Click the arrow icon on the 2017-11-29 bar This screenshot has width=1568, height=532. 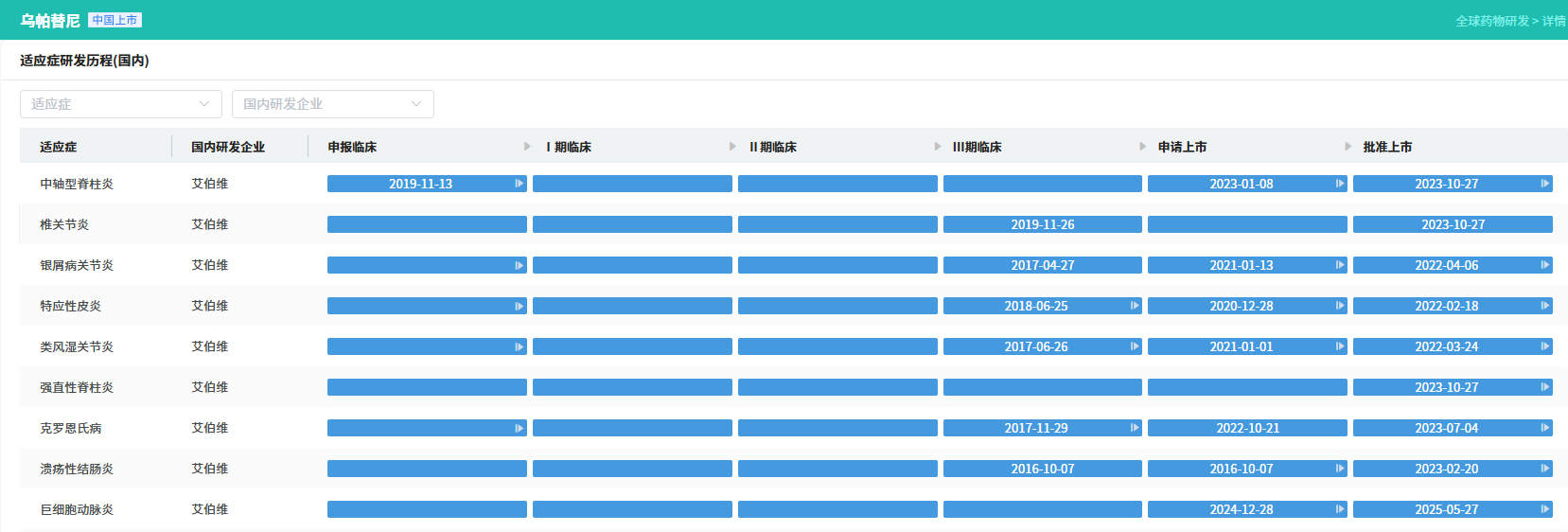(x=1134, y=428)
